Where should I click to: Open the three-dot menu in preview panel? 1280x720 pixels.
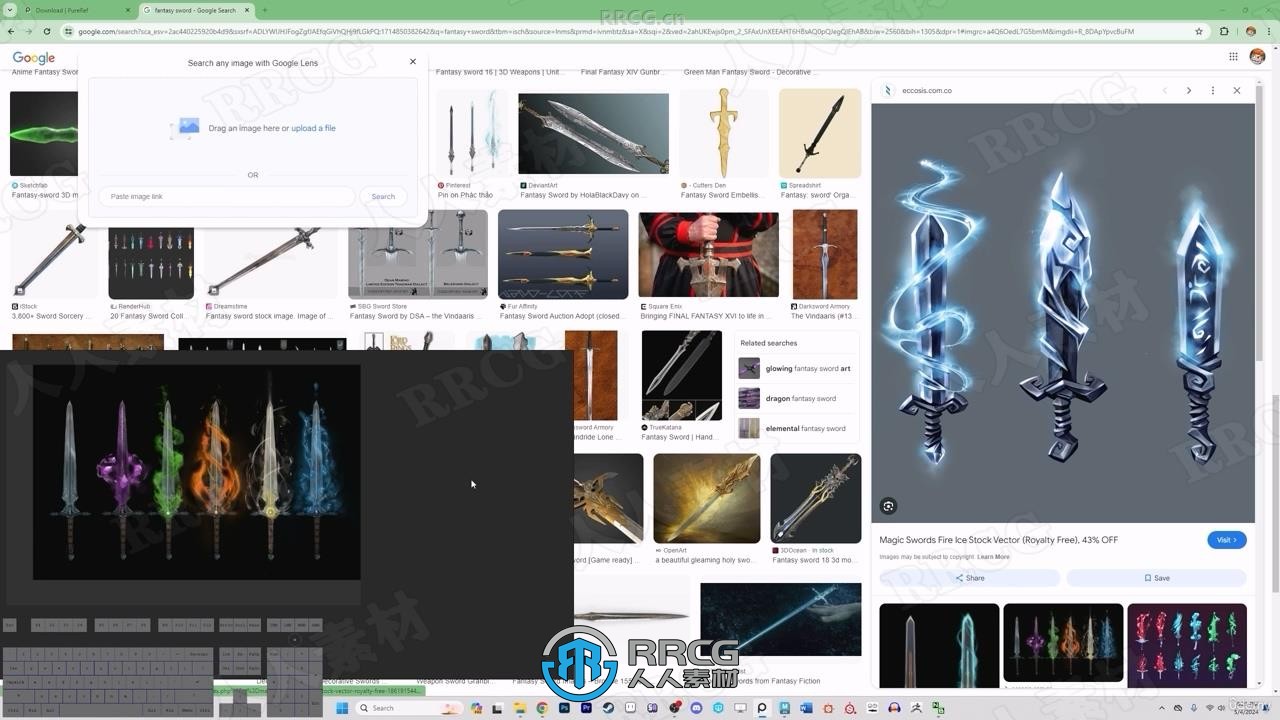click(1213, 90)
